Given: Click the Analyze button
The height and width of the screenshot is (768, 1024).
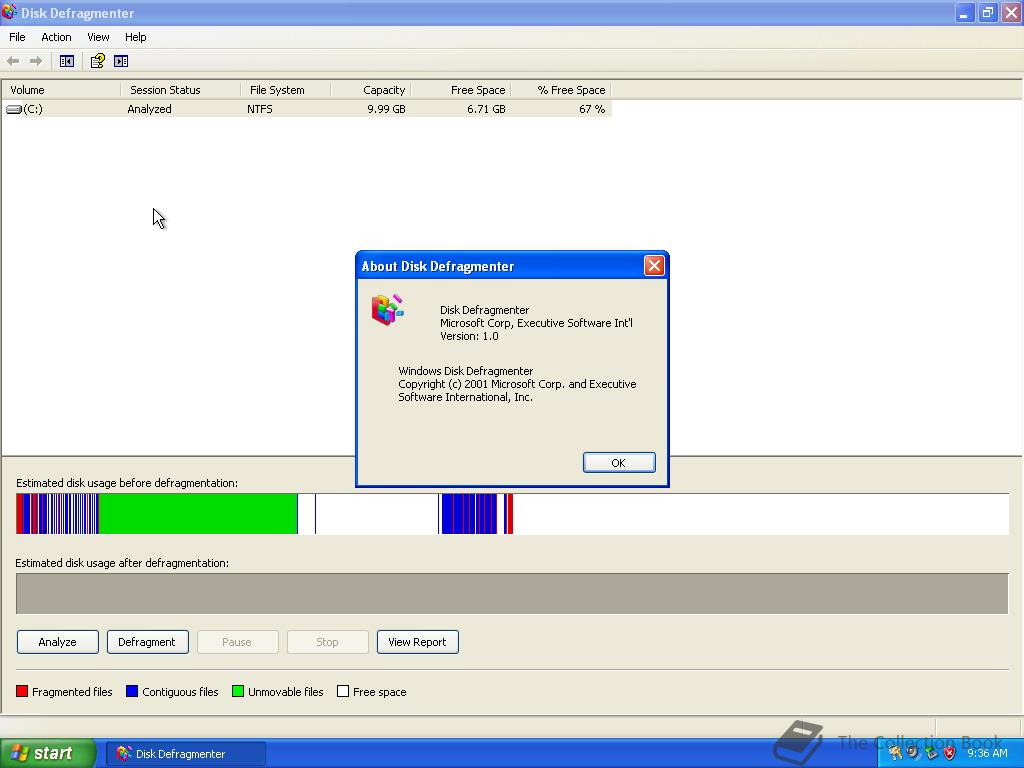Looking at the screenshot, I should point(57,642).
